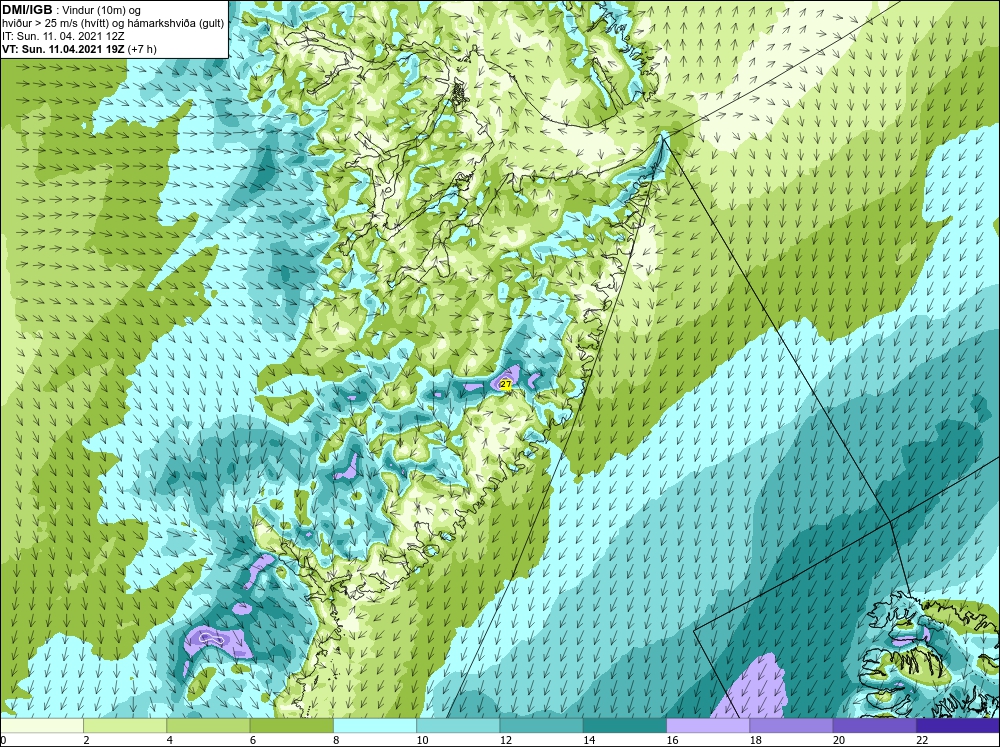The width and height of the screenshot is (1000, 747).
Task: Click the 10–12 m/s turquoise legend swatch
Action: (x=458, y=726)
